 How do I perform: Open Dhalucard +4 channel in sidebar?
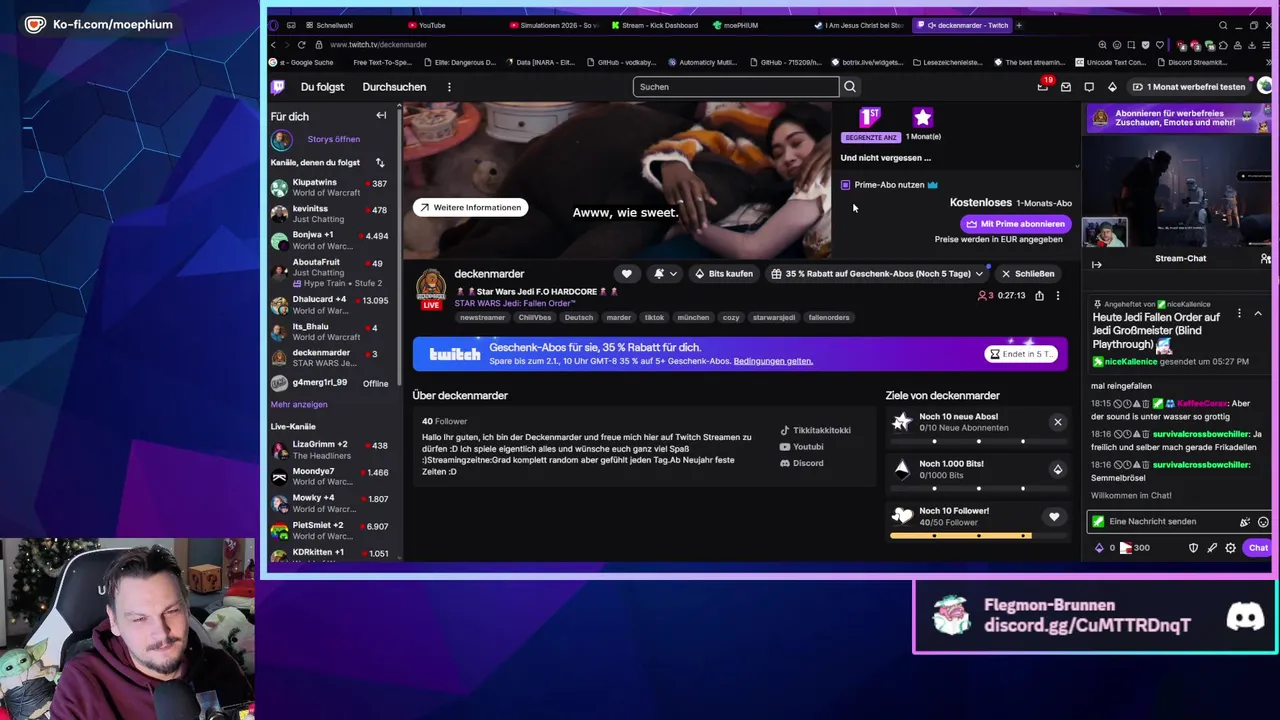(330, 304)
